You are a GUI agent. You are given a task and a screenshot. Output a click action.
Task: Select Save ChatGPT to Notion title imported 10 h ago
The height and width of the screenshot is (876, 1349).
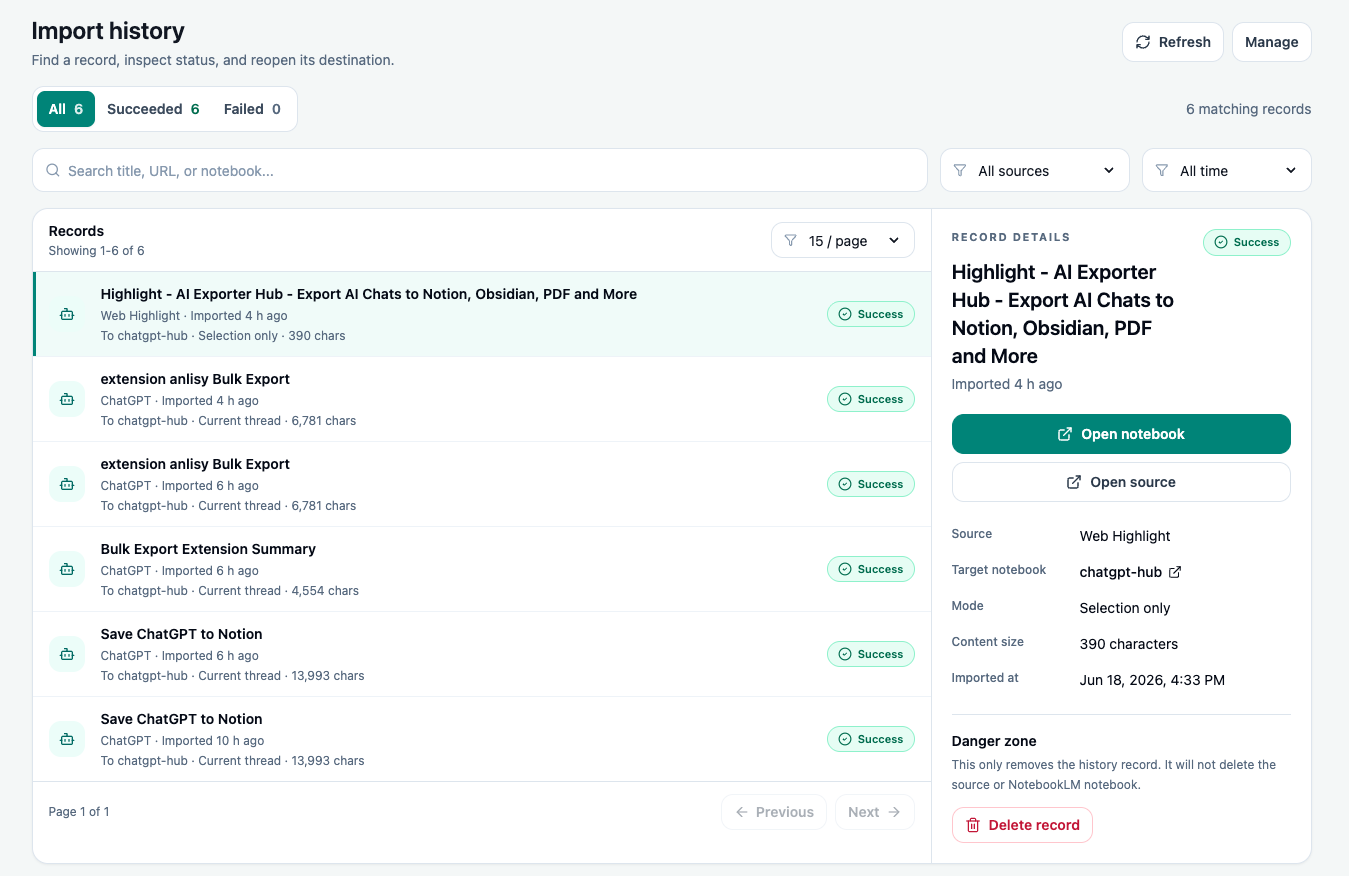point(181,719)
